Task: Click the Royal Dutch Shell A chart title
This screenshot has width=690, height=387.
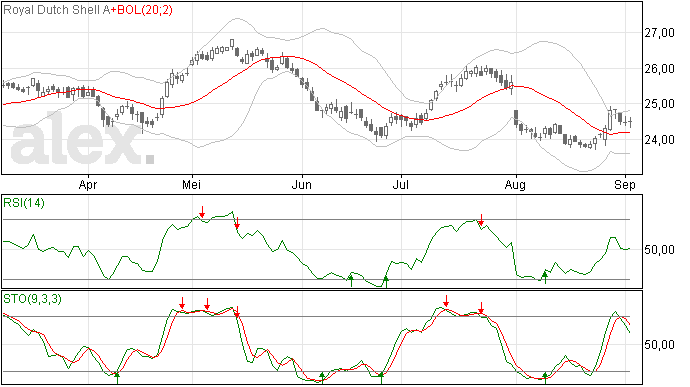Action: click(57, 10)
